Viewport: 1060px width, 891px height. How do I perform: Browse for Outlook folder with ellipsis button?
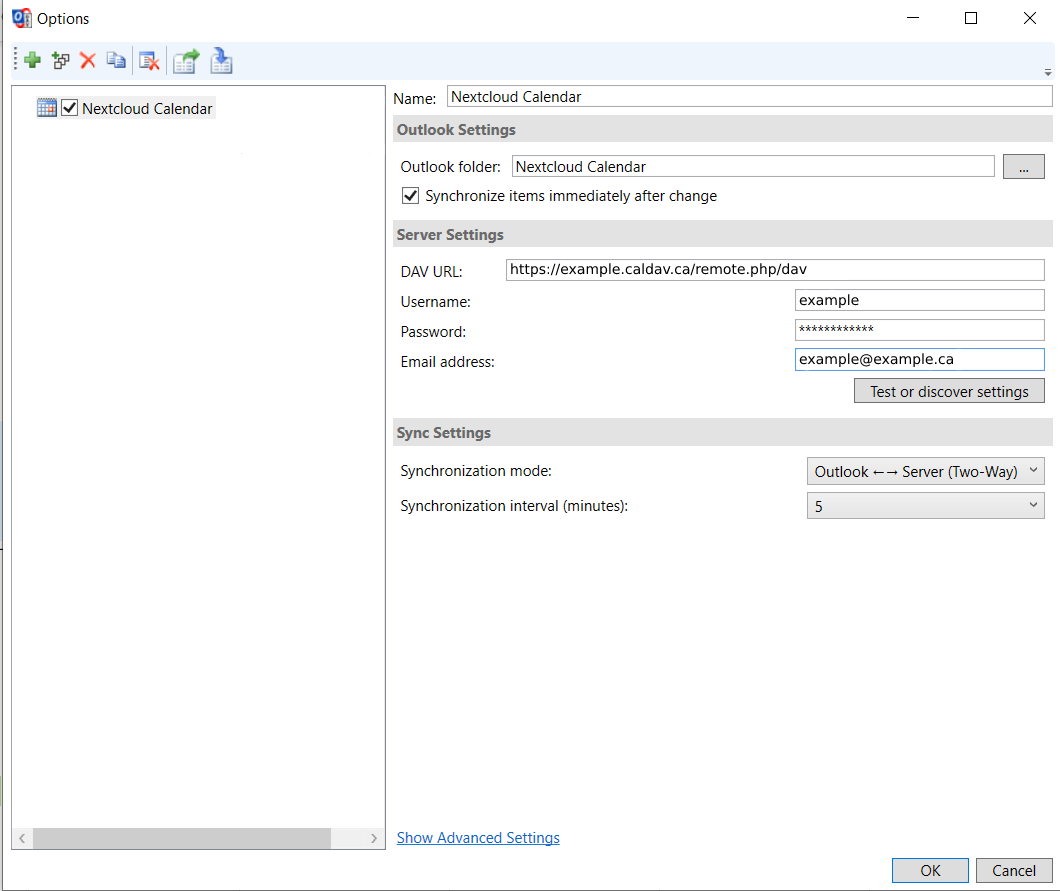click(1023, 166)
